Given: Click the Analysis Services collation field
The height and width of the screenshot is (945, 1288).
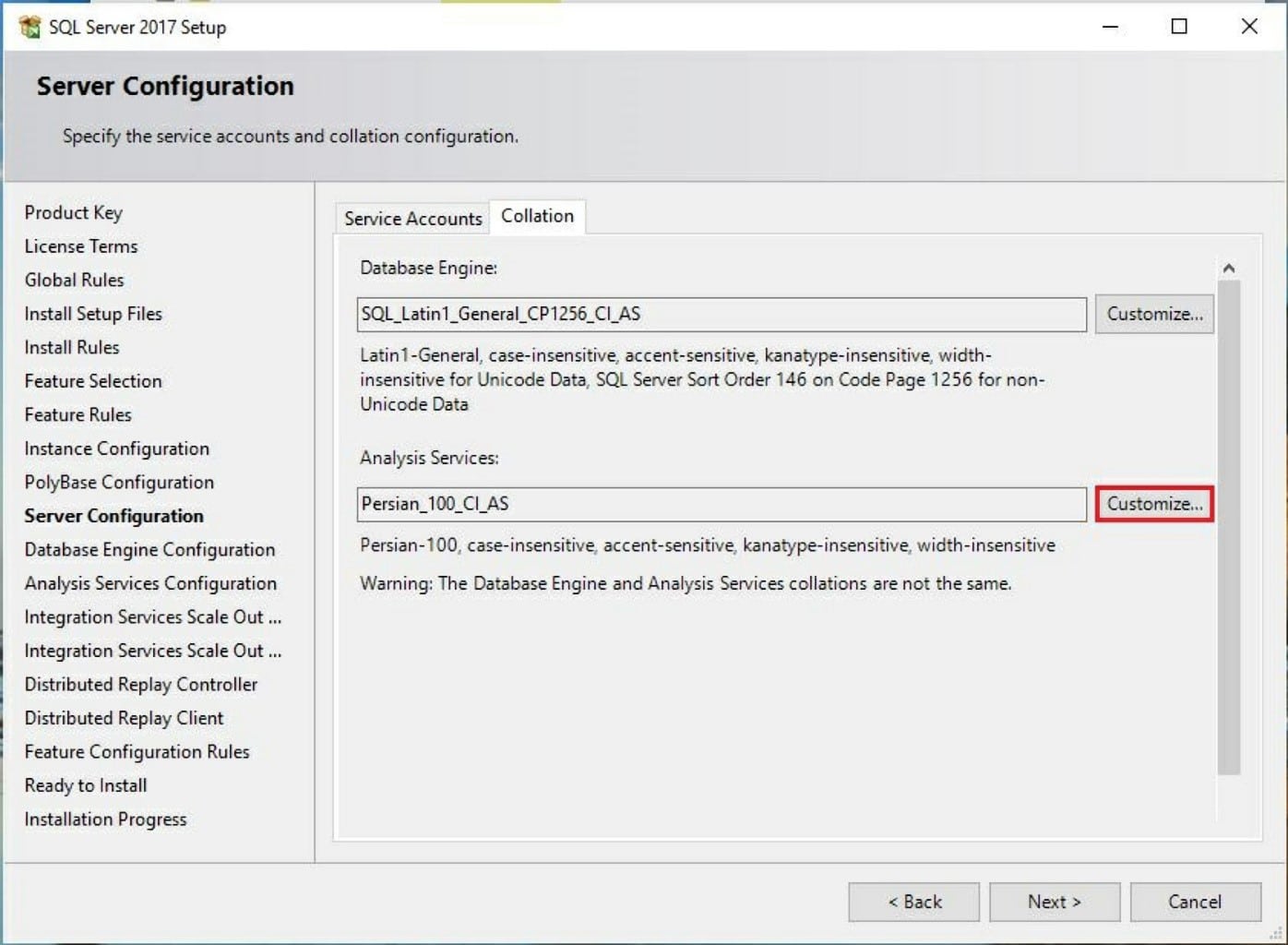Looking at the screenshot, I should [722, 504].
